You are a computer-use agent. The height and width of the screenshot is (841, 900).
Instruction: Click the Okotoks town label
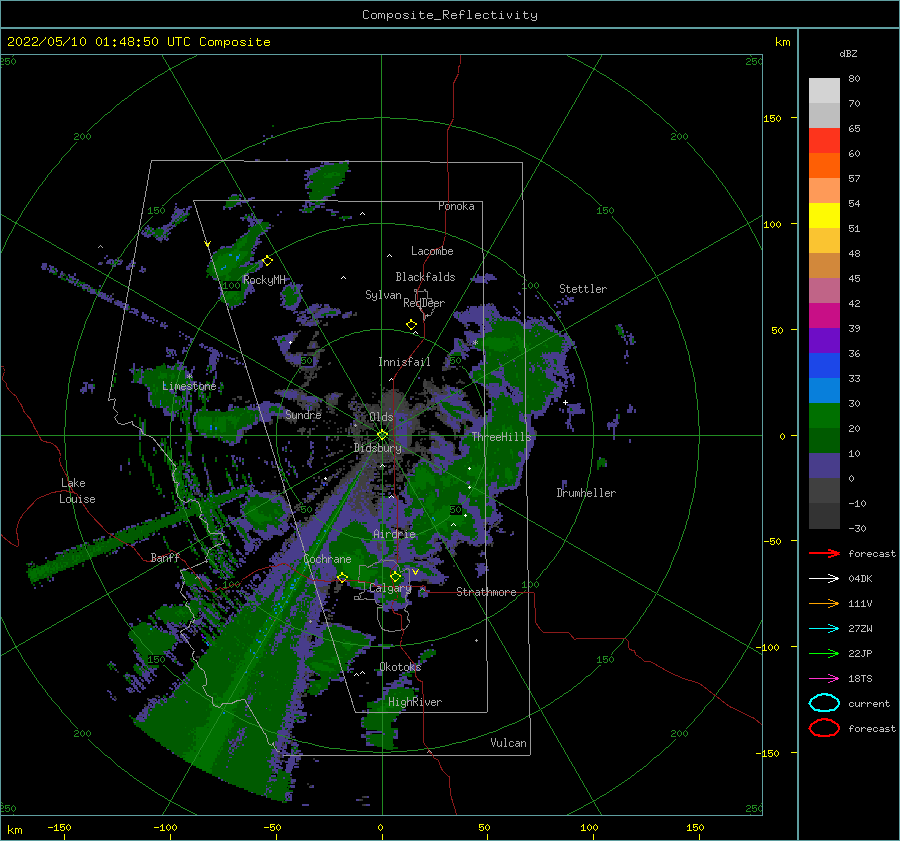pyautogui.click(x=400, y=667)
